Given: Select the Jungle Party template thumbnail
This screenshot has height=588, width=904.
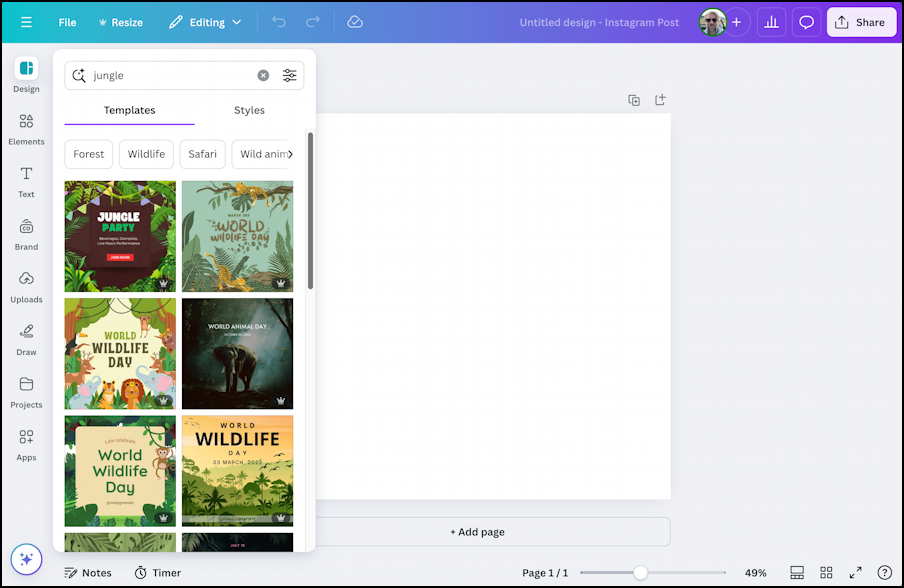Looking at the screenshot, I should (119, 236).
